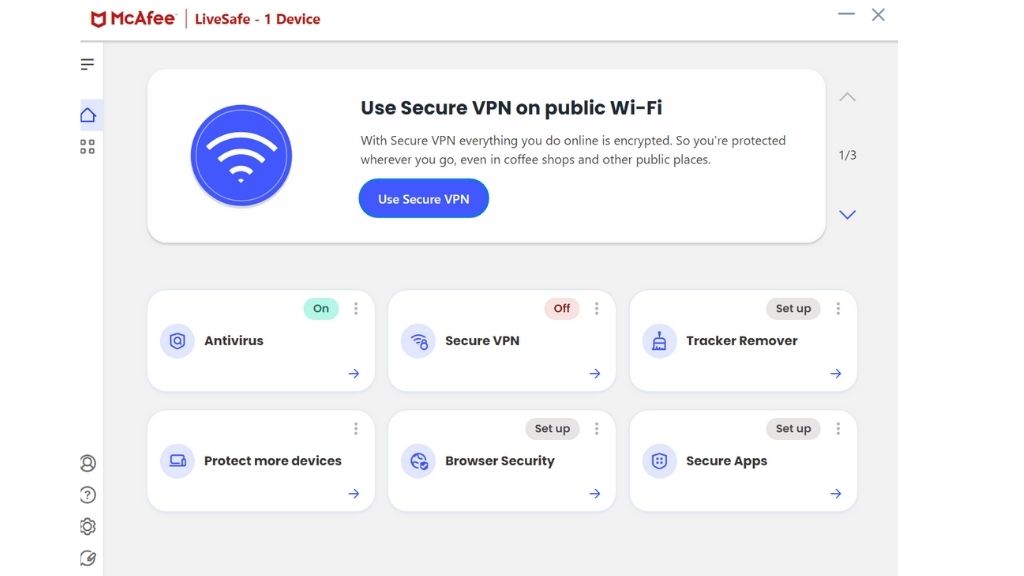Open the hamburger menu in the sidebar
1024x576 pixels.
pyautogui.click(x=88, y=64)
